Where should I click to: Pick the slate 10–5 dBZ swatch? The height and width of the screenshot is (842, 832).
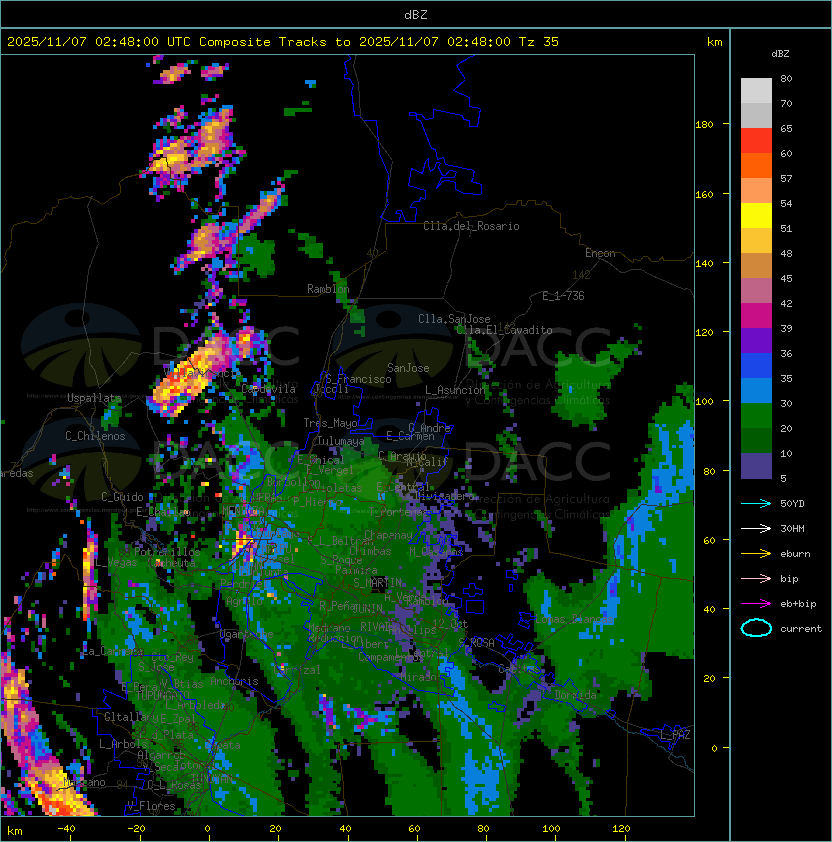756,466
